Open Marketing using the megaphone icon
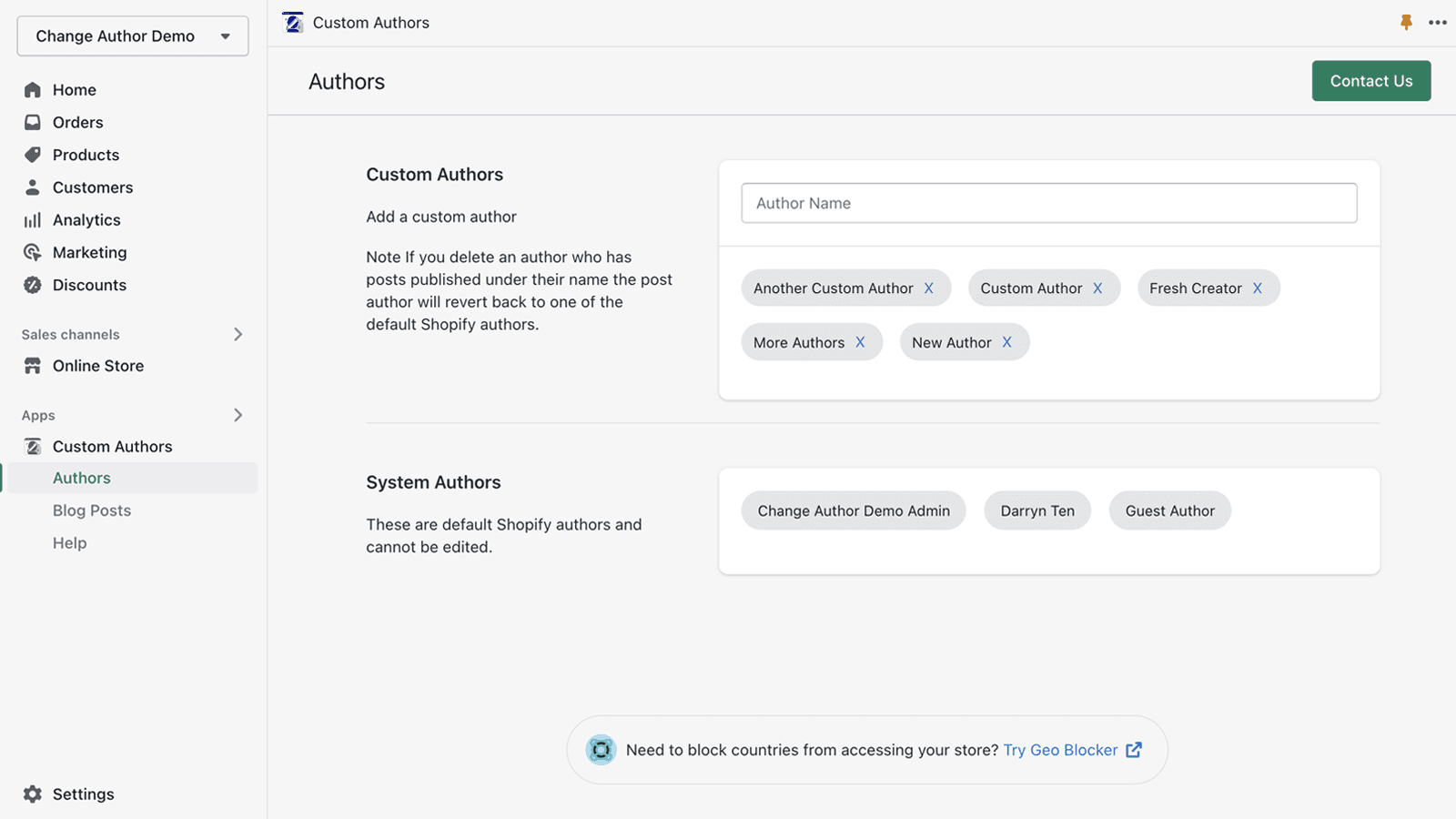 coord(33,252)
